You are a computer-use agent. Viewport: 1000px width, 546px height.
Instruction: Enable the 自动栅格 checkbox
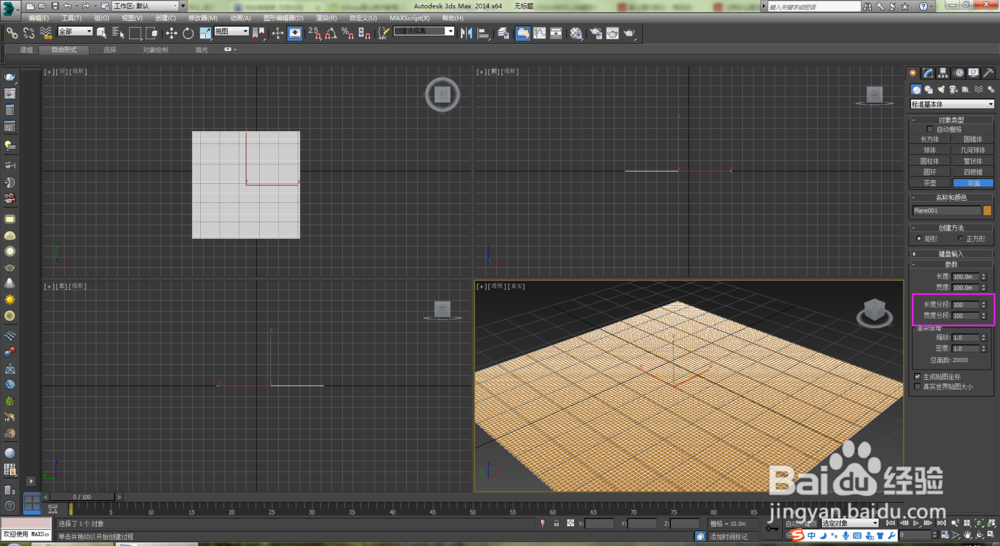[x=930, y=129]
